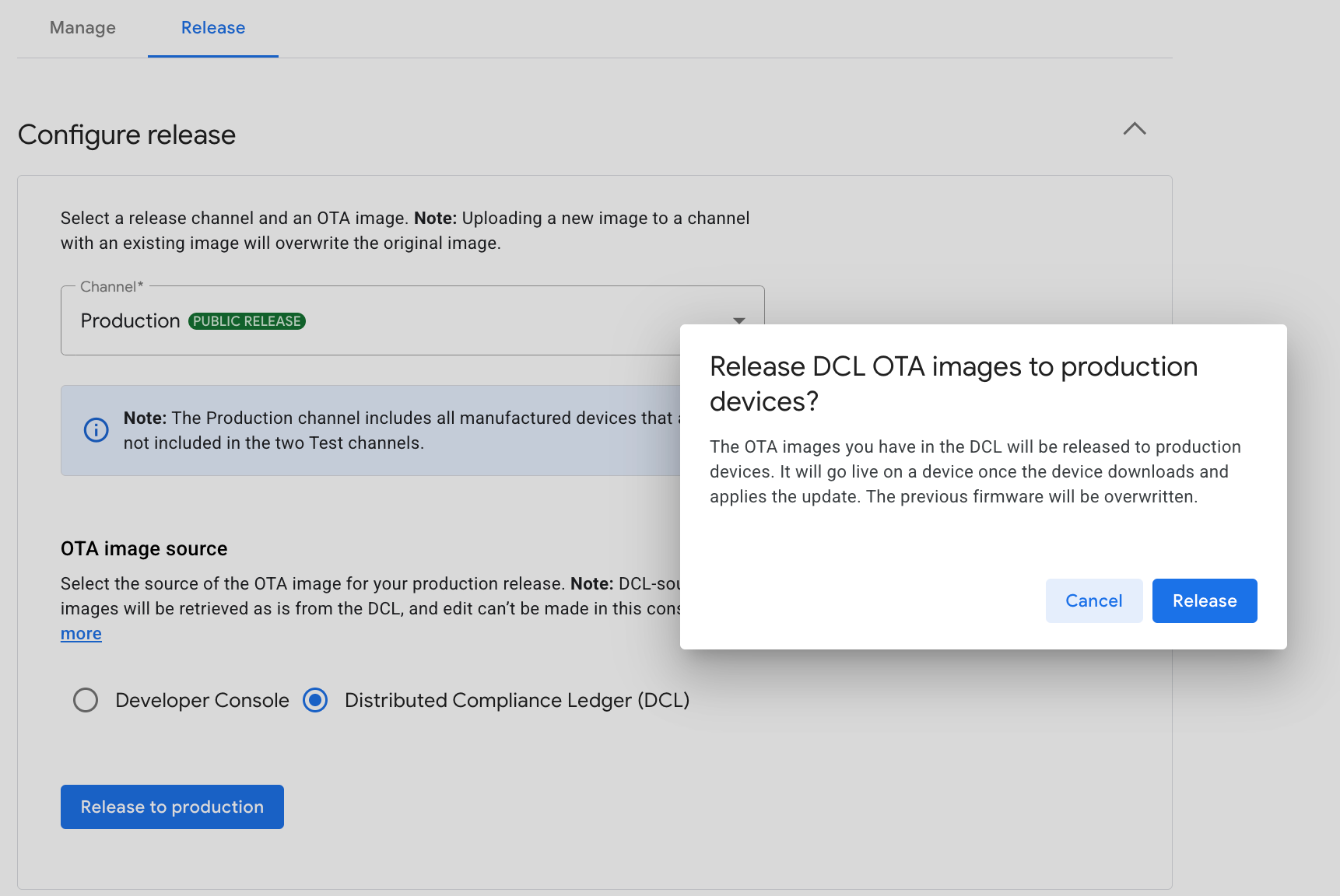This screenshot has height=896, width=1340.
Task: Open the Production channel combo box
Action: (x=374, y=320)
